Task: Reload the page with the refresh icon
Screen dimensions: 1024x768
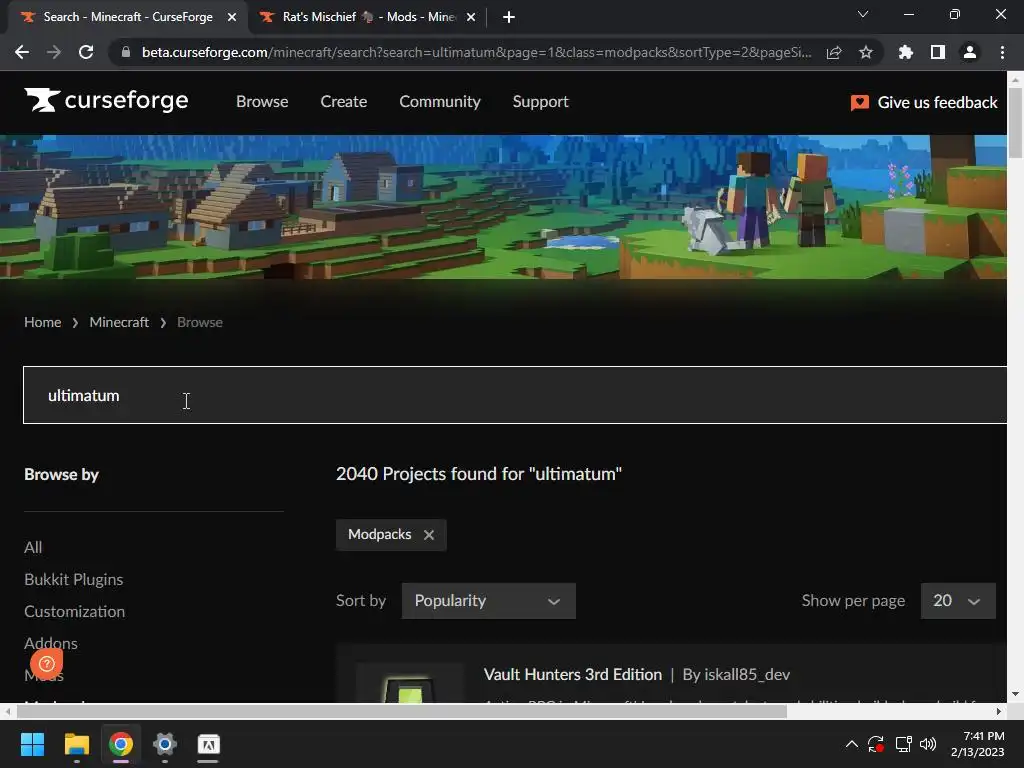Action: (x=86, y=52)
